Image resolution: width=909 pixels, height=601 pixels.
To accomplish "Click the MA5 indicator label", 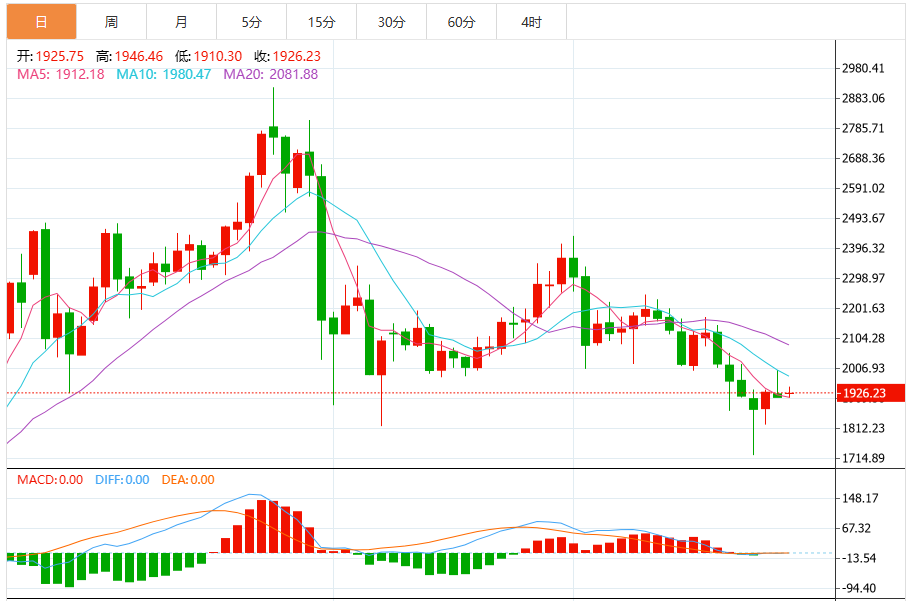I will click(x=61, y=74).
